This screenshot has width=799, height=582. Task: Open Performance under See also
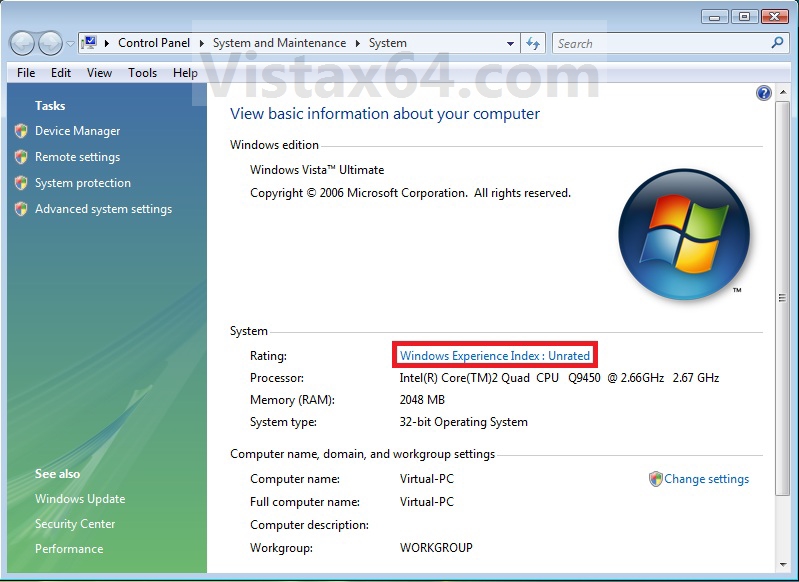pos(69,549)
